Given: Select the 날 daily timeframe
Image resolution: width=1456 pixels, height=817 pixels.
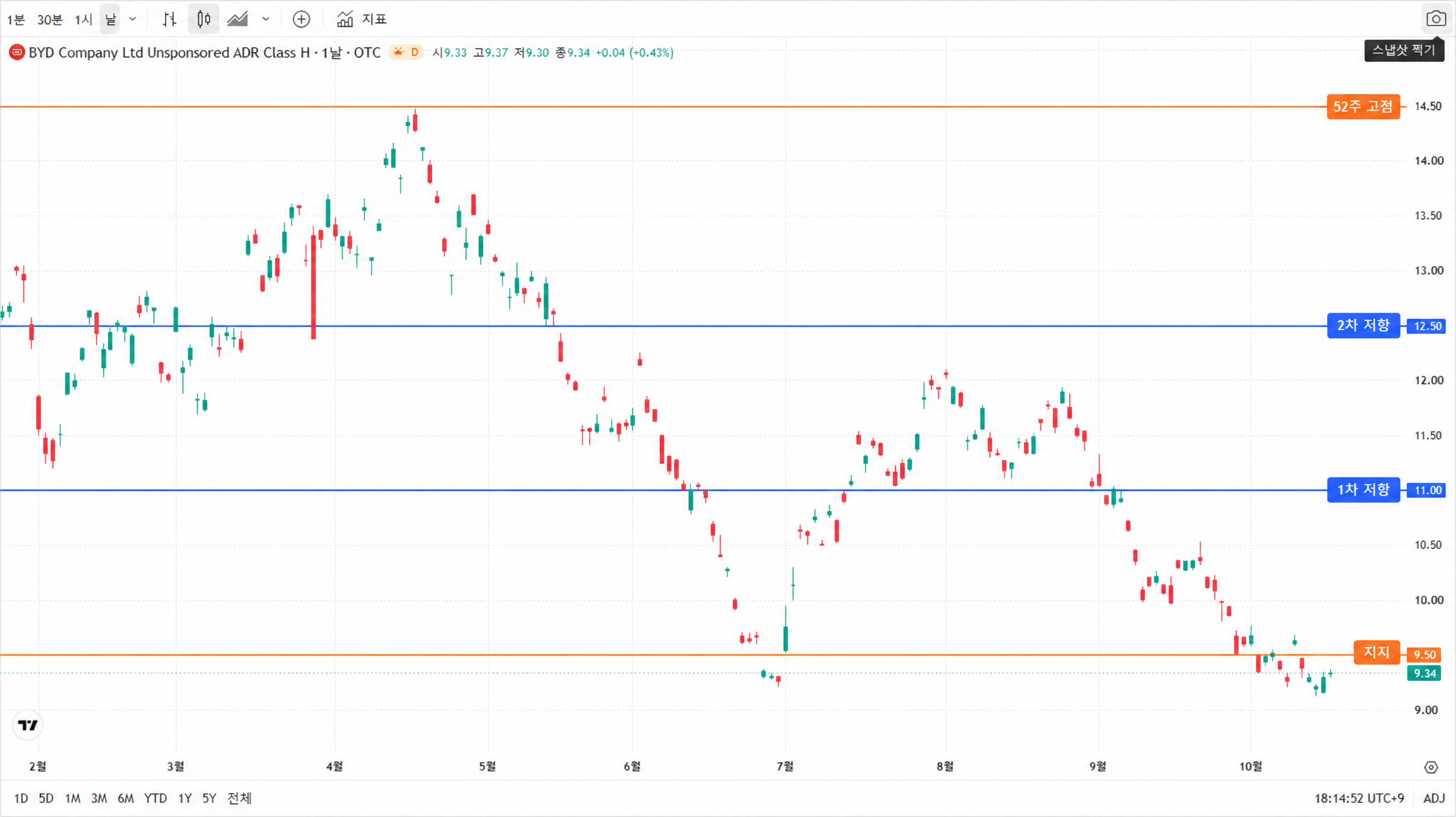Looking at the screenshot, I should coord(110,19).
